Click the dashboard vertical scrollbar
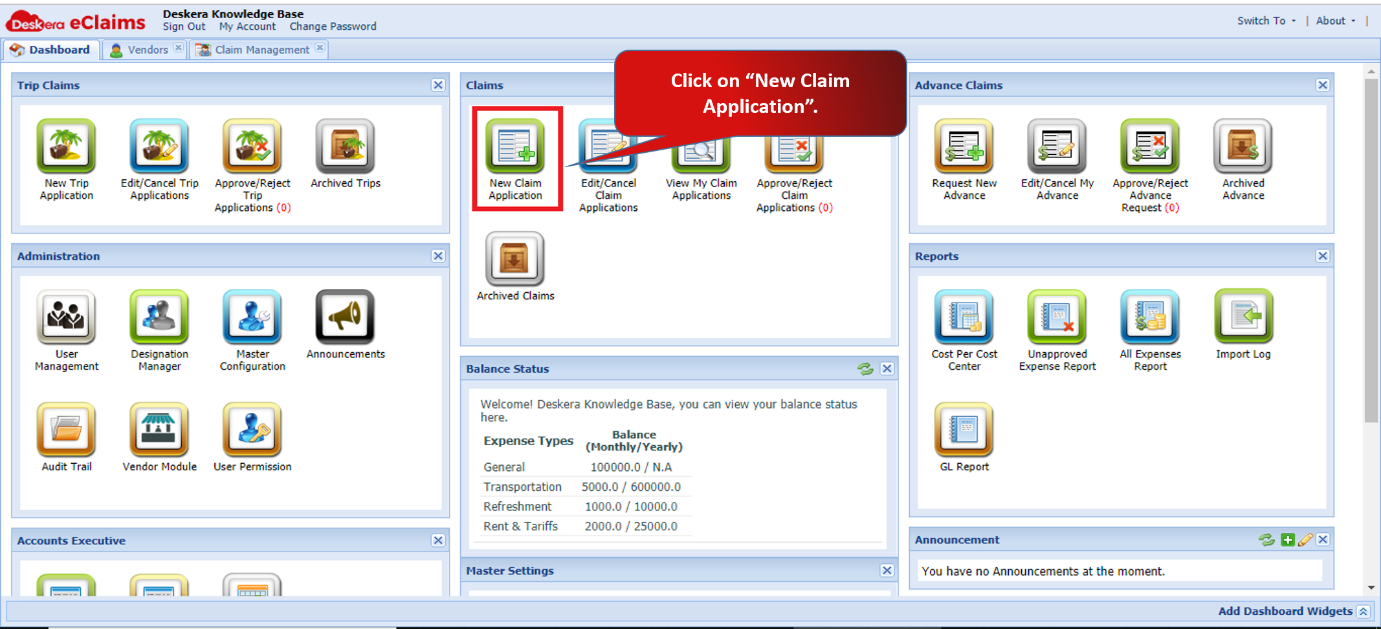 (1371, 250)
